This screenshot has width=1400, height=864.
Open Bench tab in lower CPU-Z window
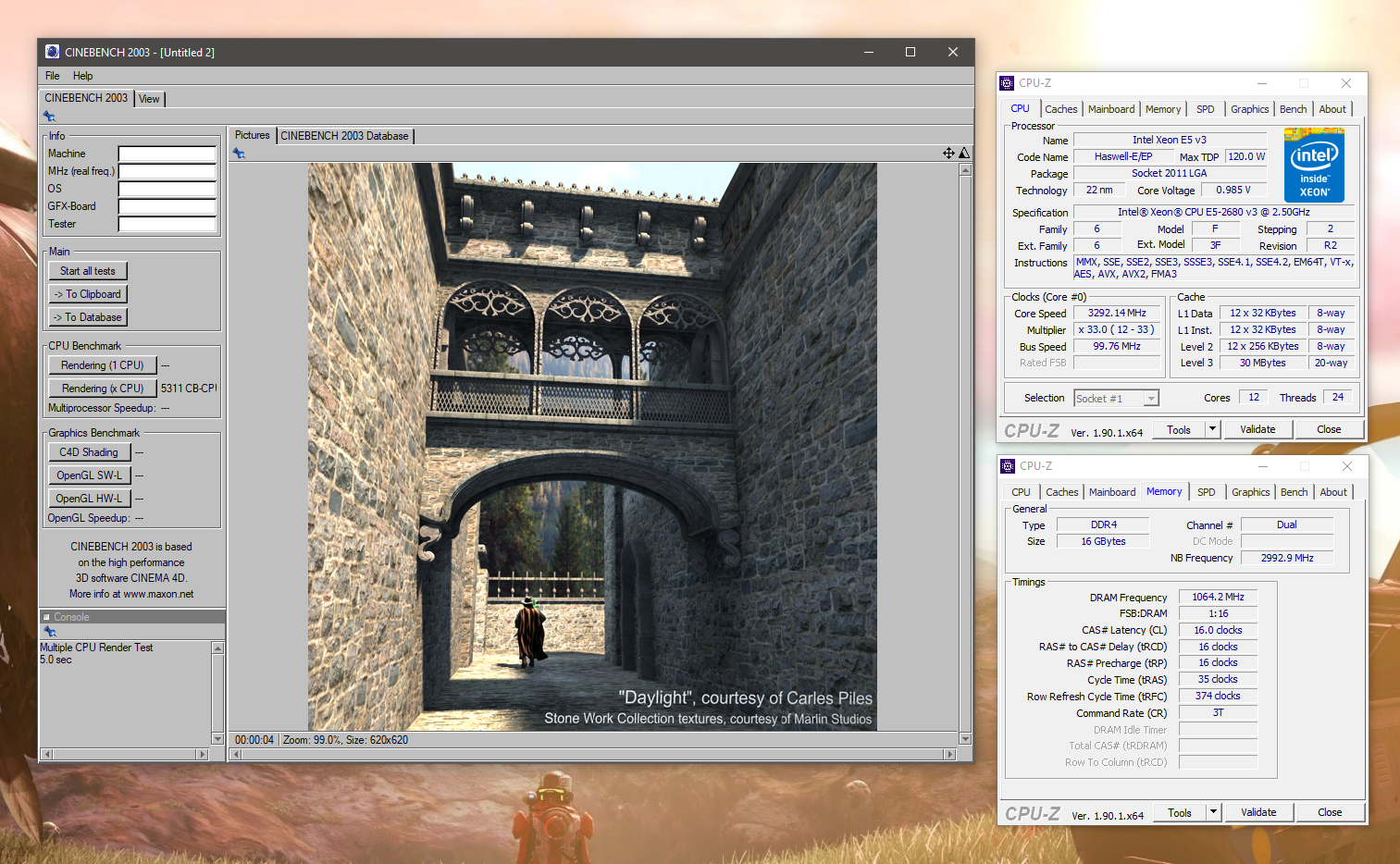[x=1295, y=492]
